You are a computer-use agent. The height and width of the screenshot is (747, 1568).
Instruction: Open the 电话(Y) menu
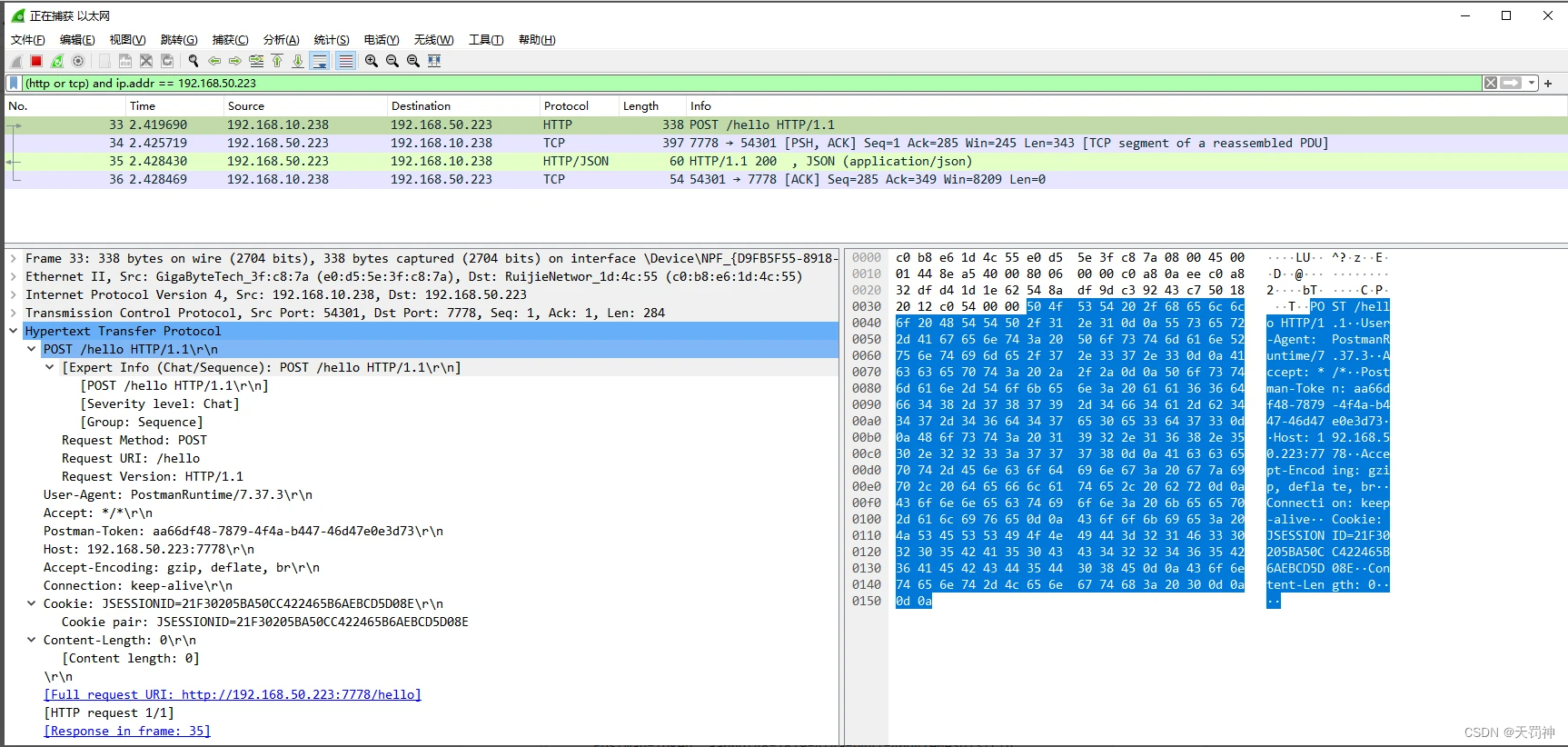[382, 39]
